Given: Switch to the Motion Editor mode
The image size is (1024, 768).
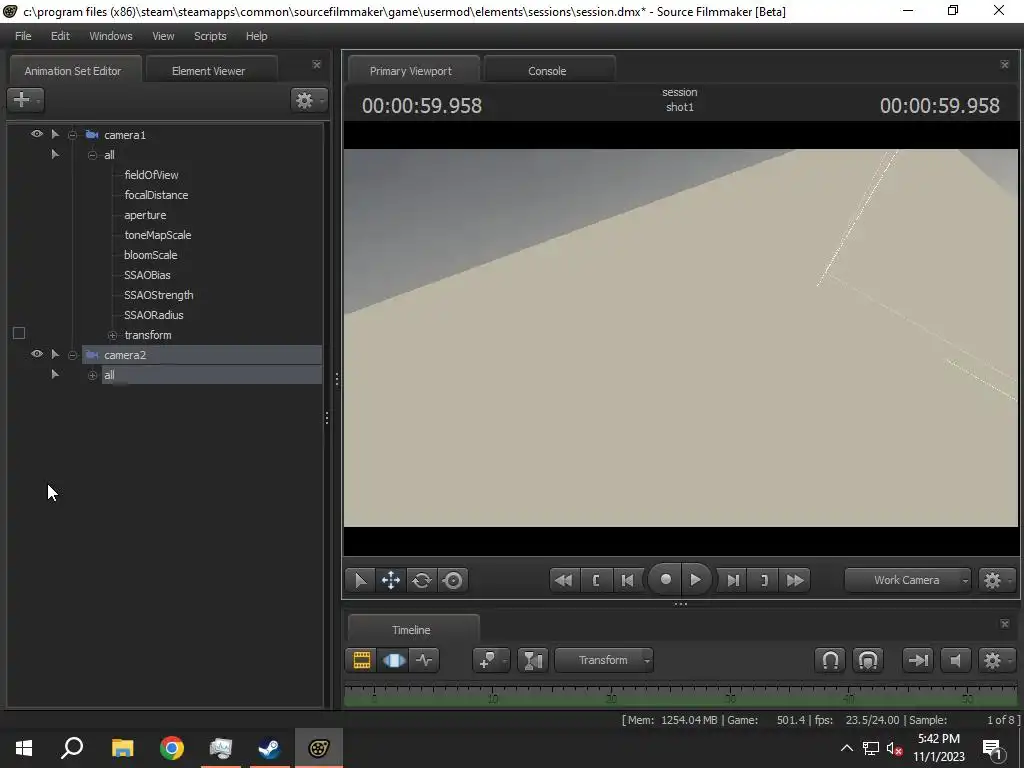Looking at the screenshot, I should coord(393,660).
